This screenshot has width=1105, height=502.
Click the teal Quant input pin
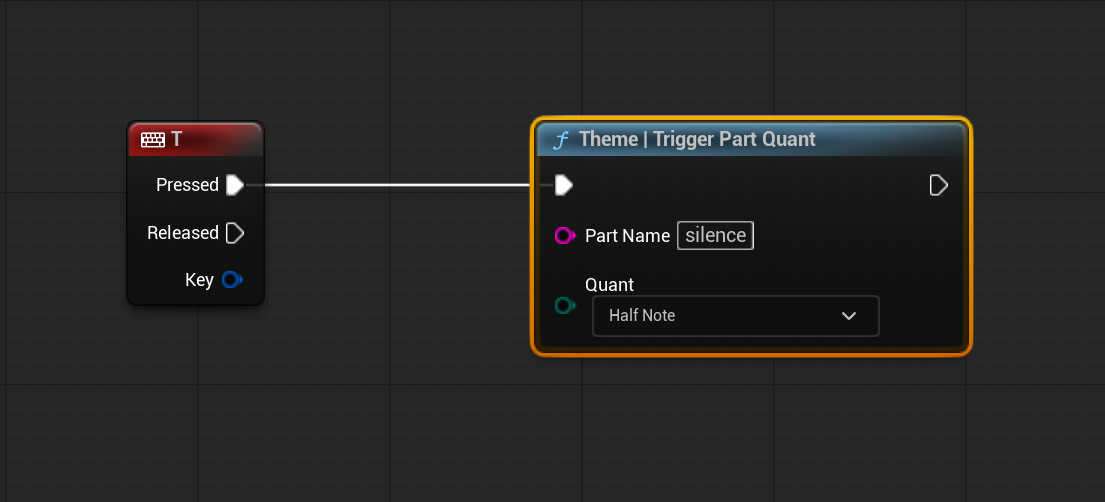click(x=564, y=305)
